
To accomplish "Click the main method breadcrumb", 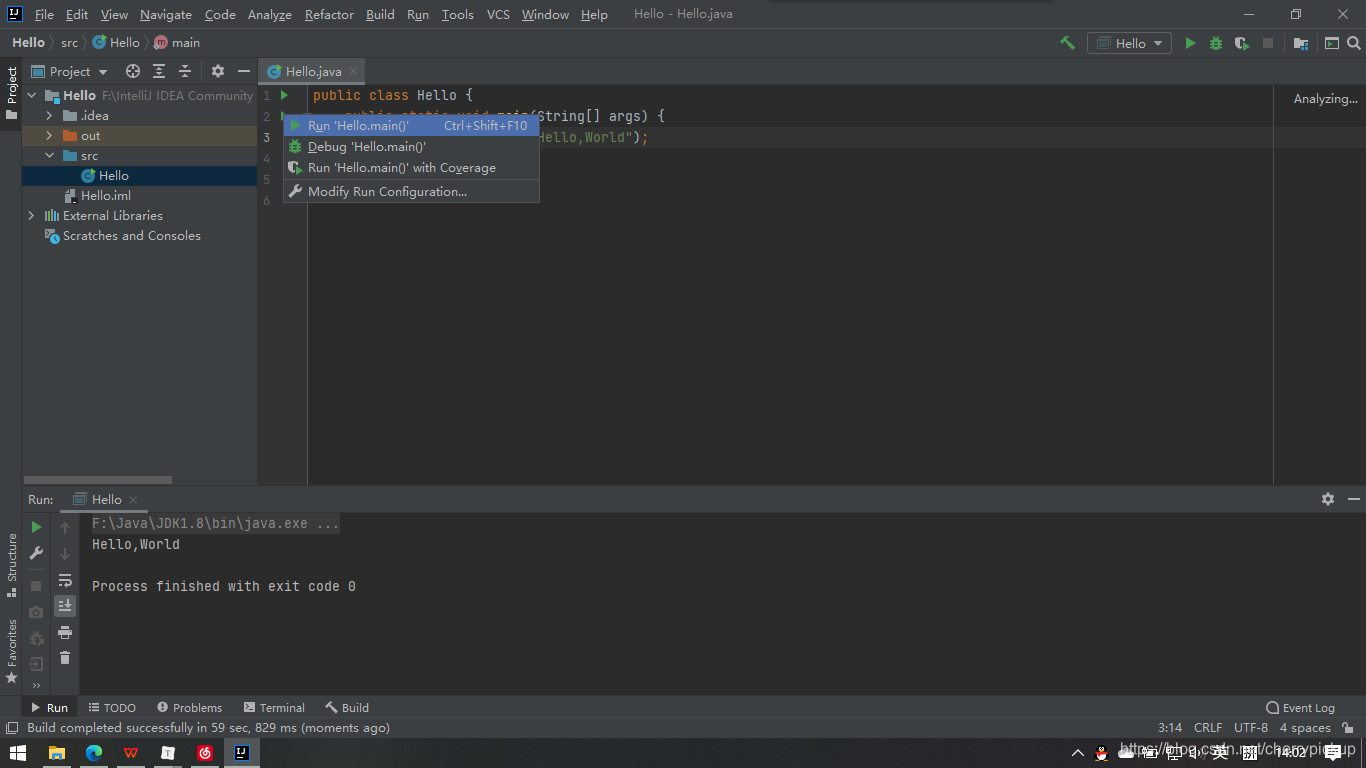I will click(177, 43).
